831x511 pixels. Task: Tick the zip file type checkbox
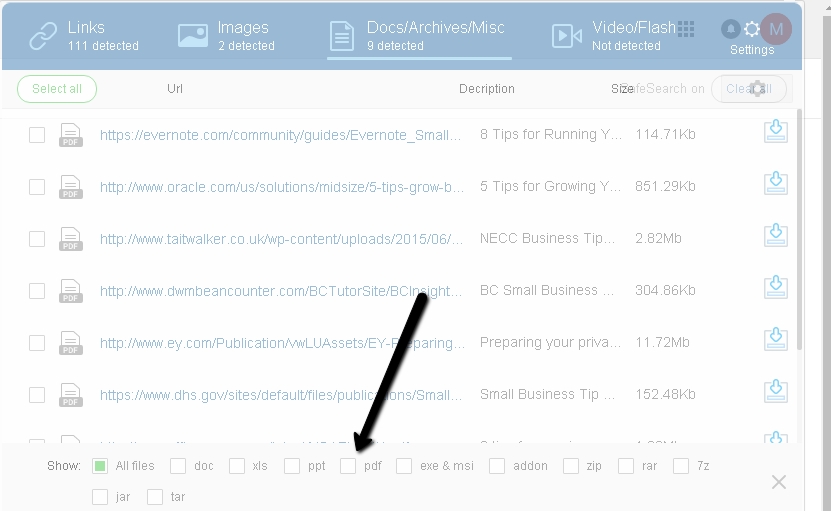click(571, 466)
